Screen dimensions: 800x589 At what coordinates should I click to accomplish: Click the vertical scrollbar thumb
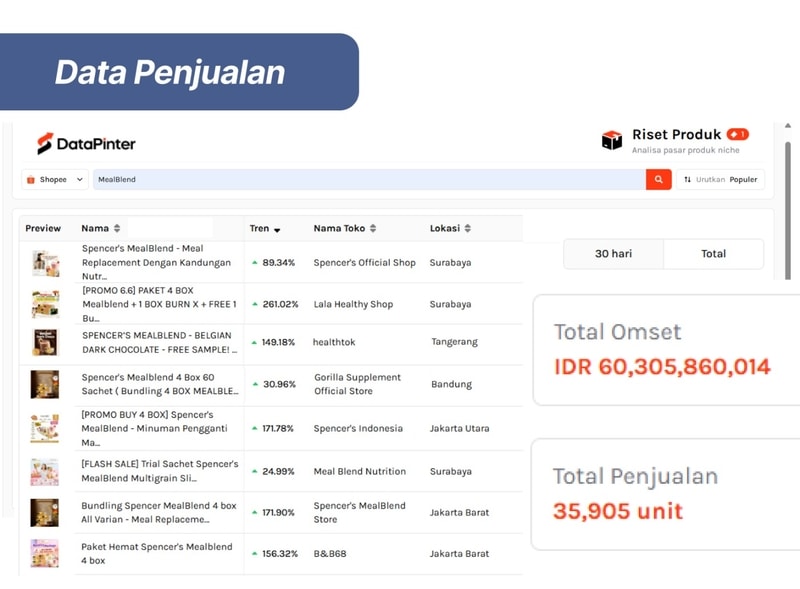788,210
